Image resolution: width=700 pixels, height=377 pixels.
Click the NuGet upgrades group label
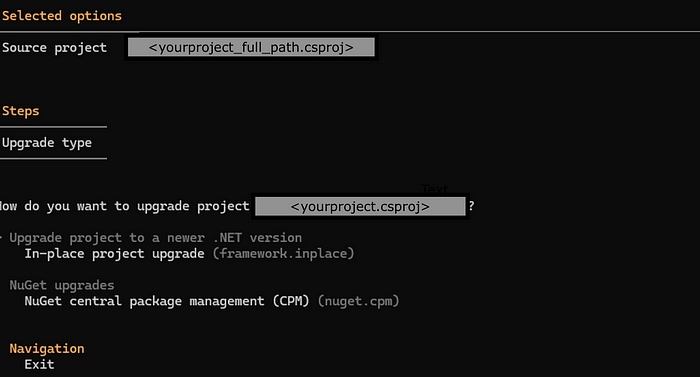pos(62,285)
